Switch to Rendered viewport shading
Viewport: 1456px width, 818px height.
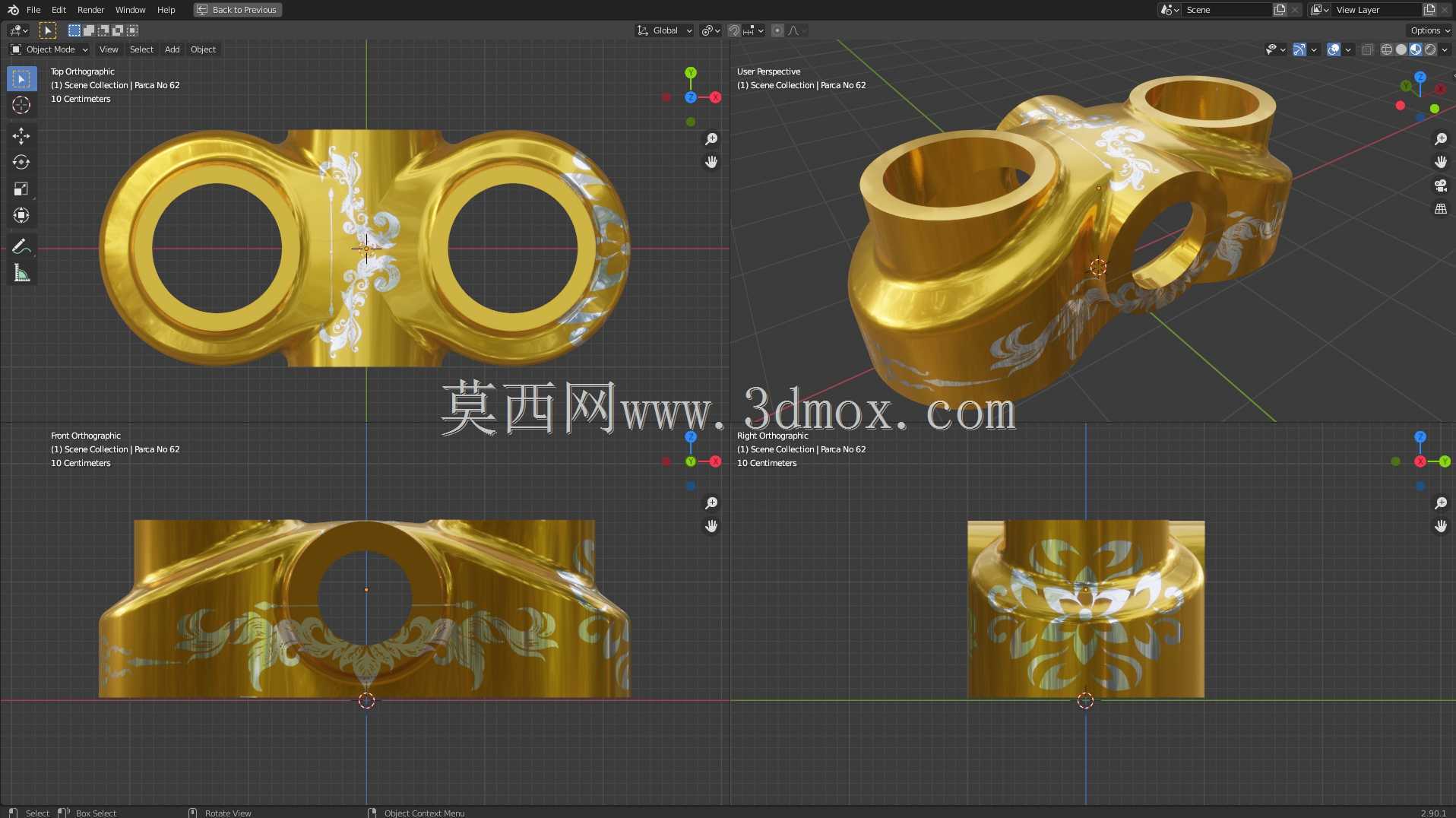coord(1430,49)
